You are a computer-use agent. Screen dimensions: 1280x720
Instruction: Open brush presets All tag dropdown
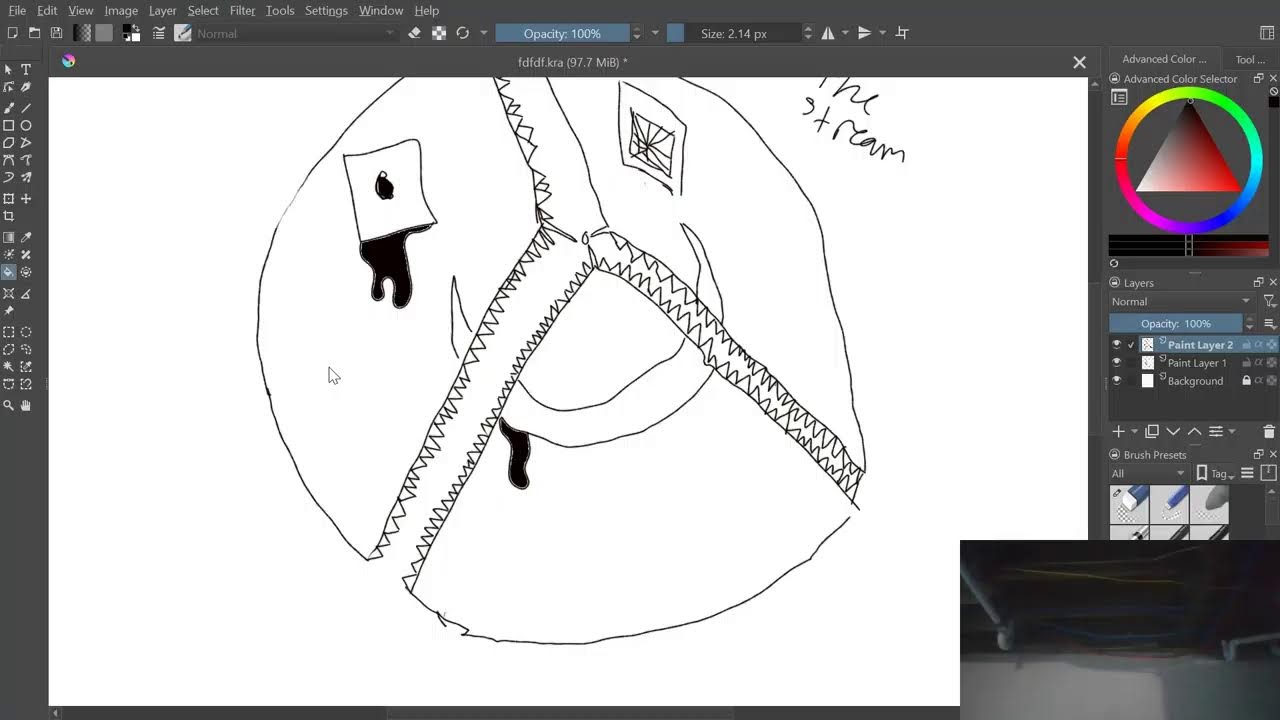1148,473
